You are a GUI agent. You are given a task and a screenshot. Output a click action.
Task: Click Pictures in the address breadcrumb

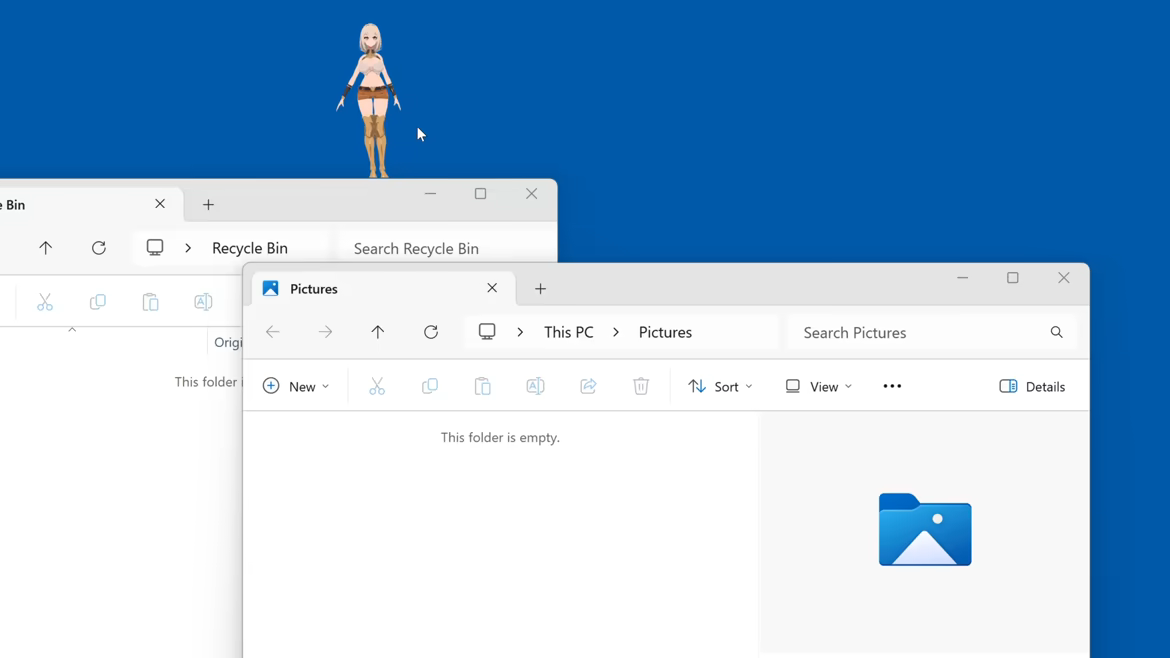pyautogui.click(x=665, y=332)
